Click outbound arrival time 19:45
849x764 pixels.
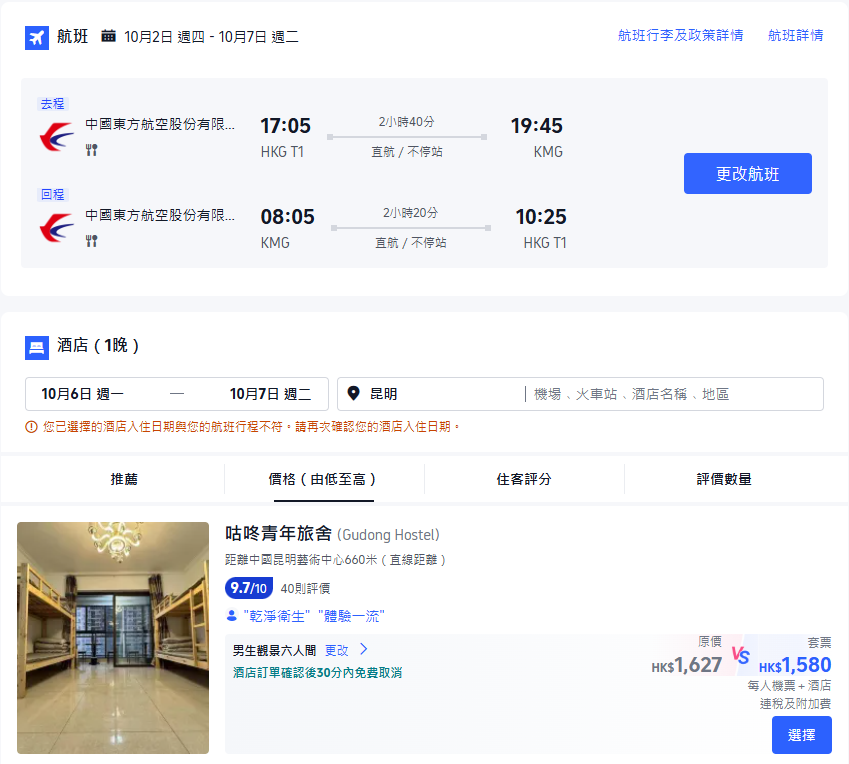pyautogui.click(x=537, y=126)
